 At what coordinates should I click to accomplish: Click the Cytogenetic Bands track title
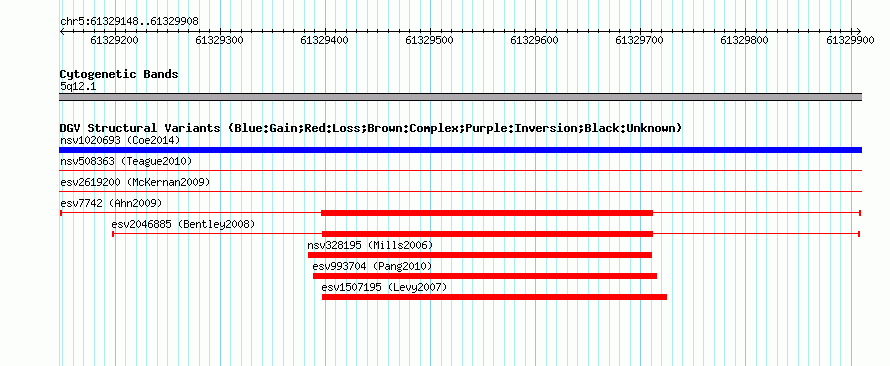(119, 74)
